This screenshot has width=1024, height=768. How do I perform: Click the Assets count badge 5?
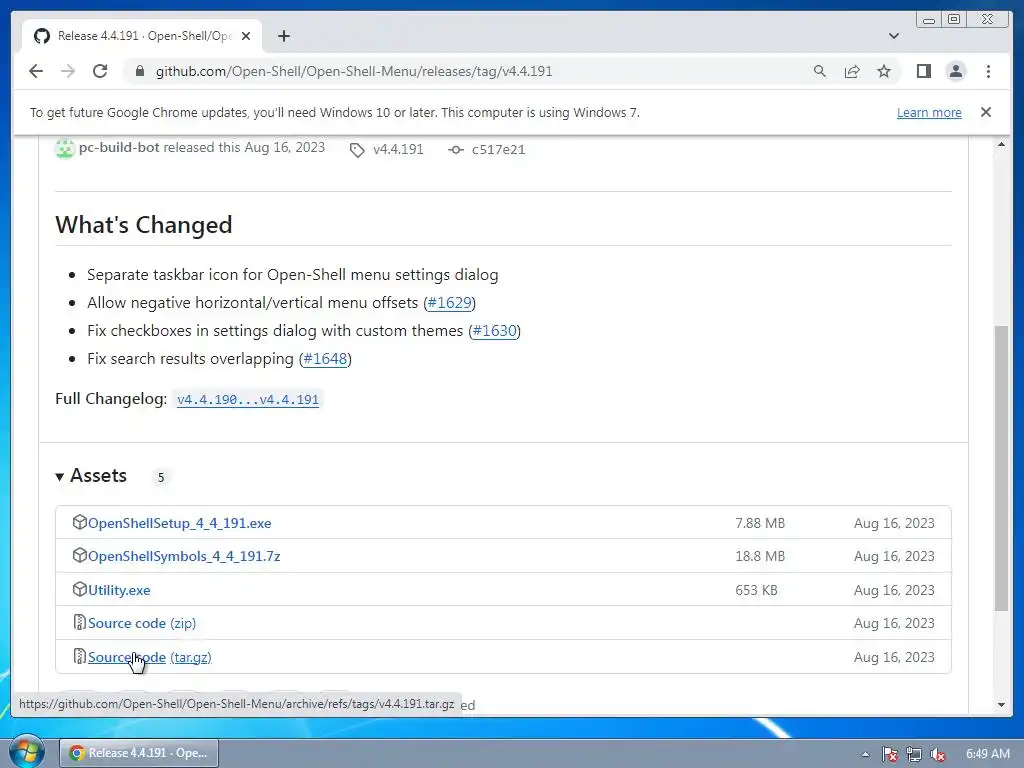tap(161, 477)
